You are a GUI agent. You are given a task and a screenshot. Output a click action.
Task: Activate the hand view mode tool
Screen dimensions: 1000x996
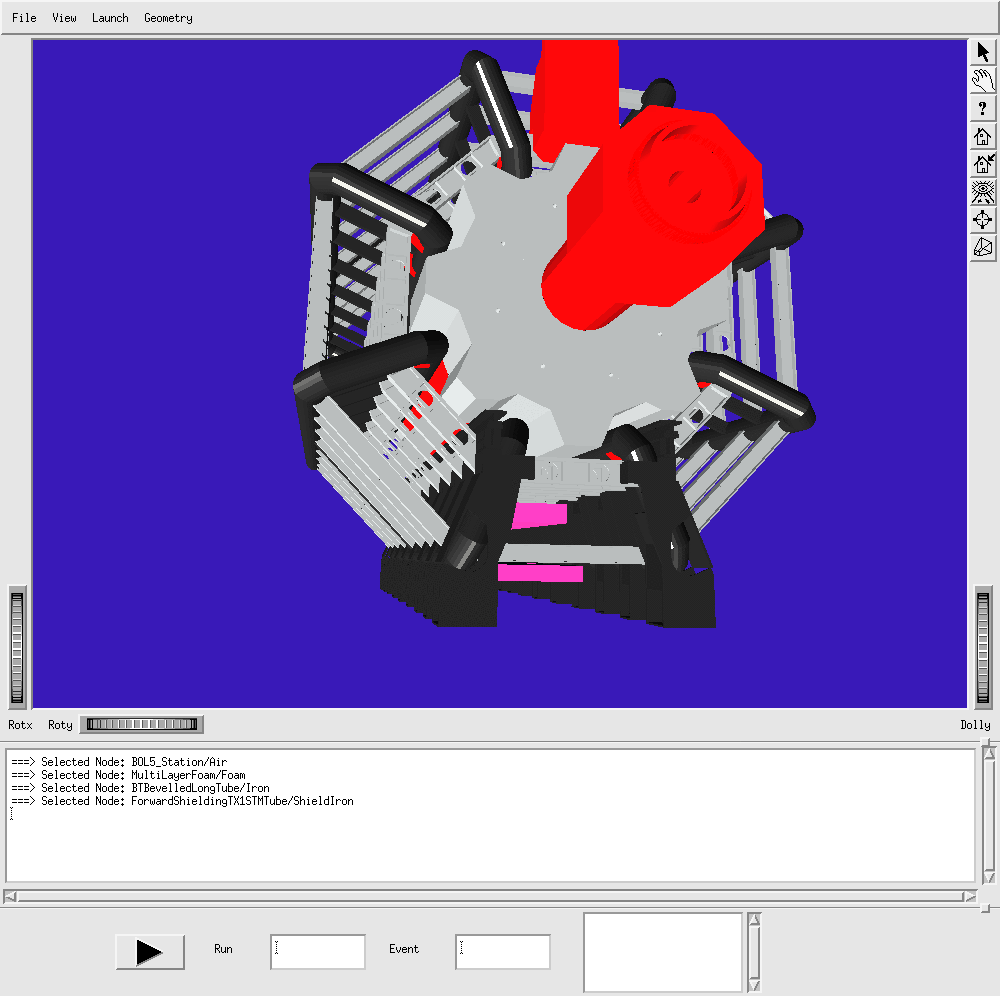(983, 81)
